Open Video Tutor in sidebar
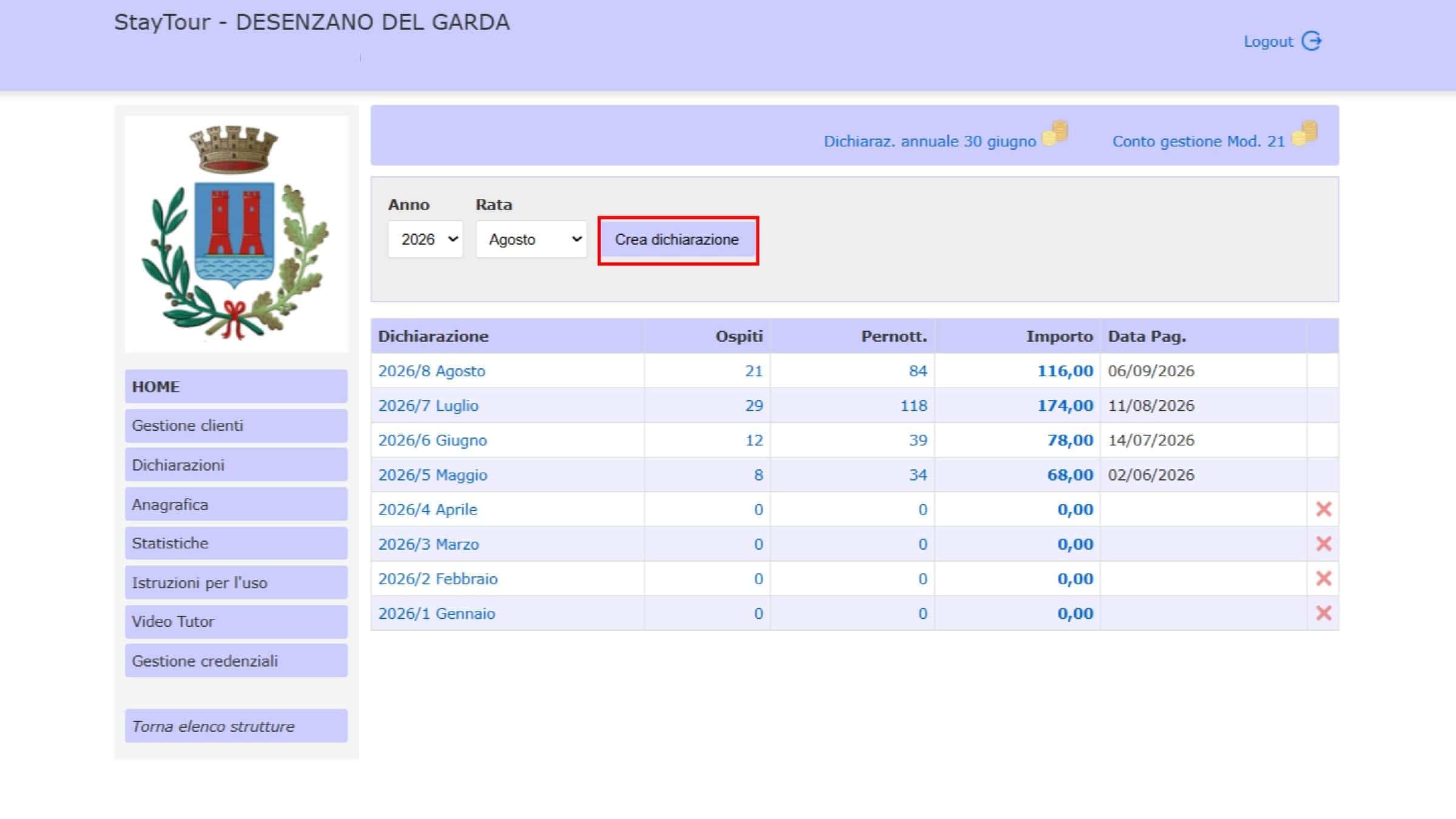Viewport: 1456px width, 819px height. pos(236,621)
